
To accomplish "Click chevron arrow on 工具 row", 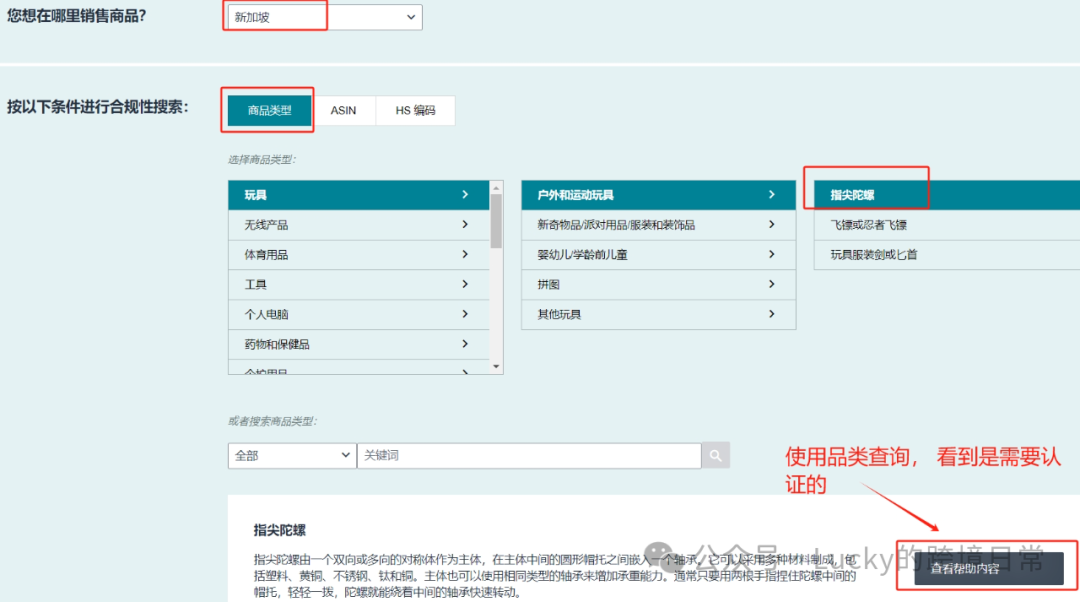I will click(x=465, y=284).
